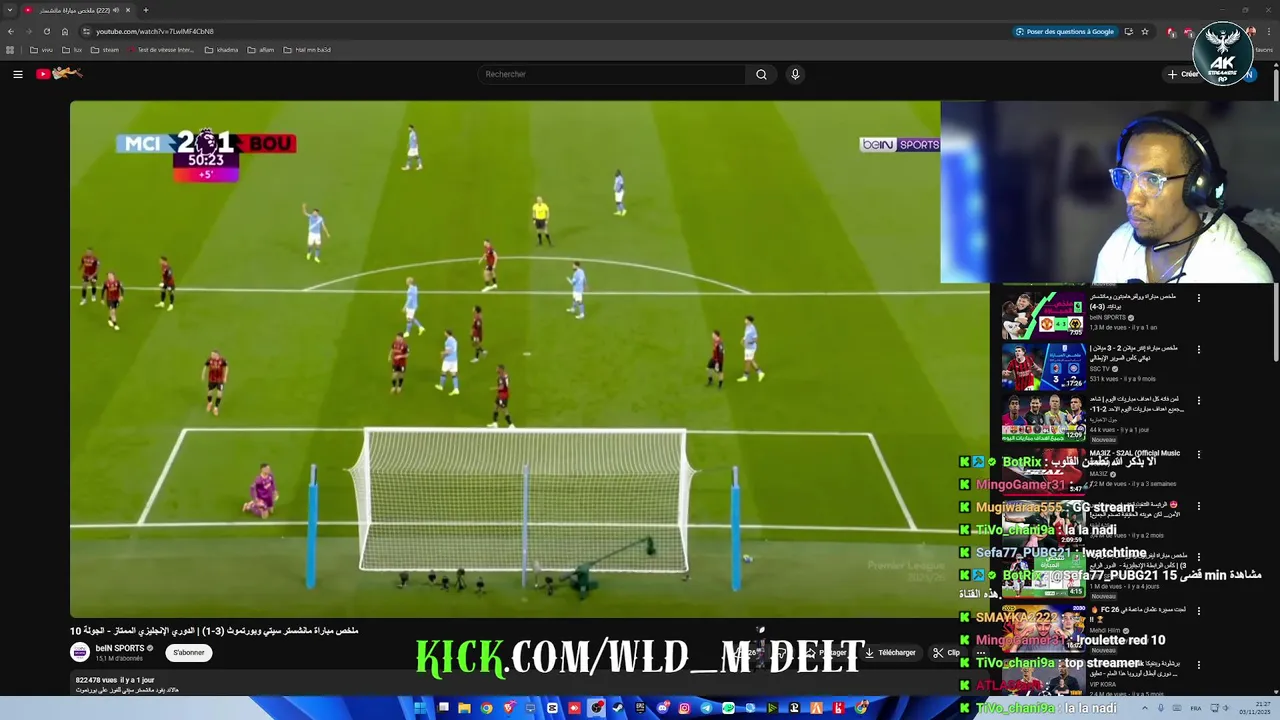The height and width of the screenshot is (720, 1280).
Task: Open the 12:09 goals compilation thumbnail
Action: pos(1043,419)
